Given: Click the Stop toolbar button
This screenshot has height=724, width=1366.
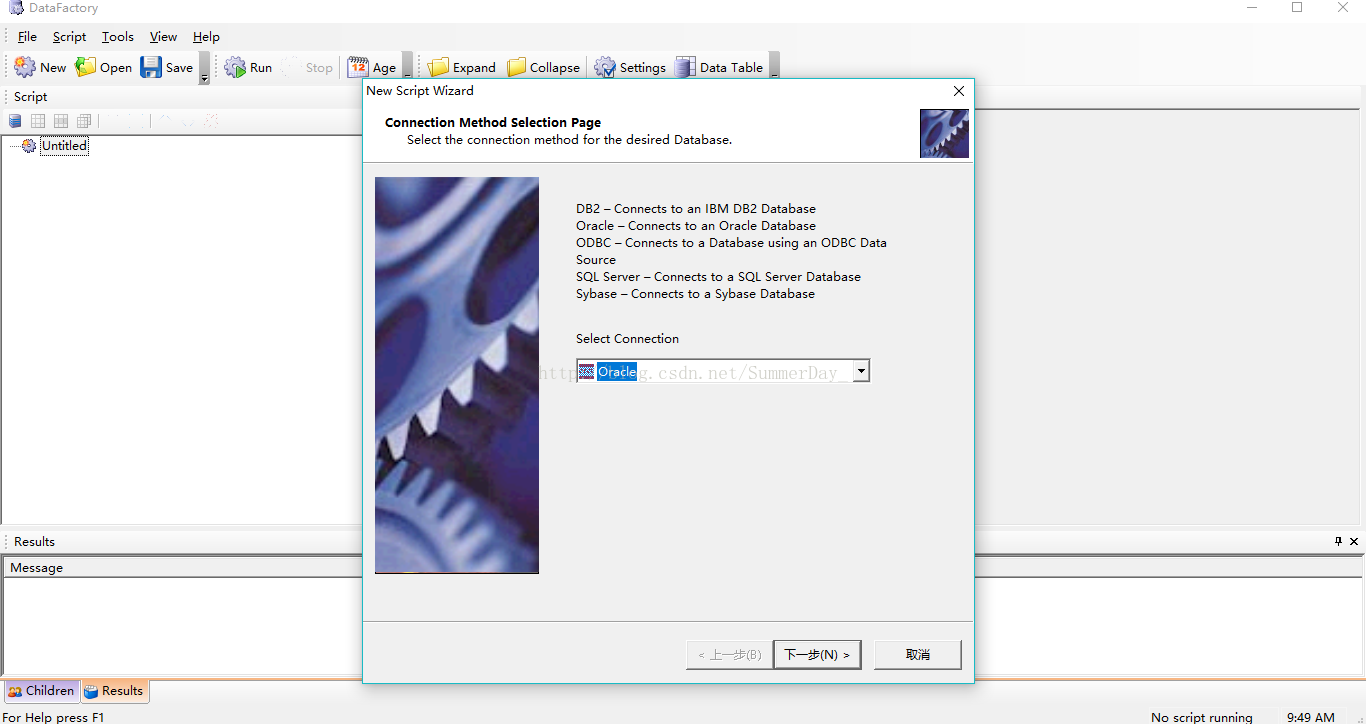Looking at the screenshot, I should tap(307, 67).
